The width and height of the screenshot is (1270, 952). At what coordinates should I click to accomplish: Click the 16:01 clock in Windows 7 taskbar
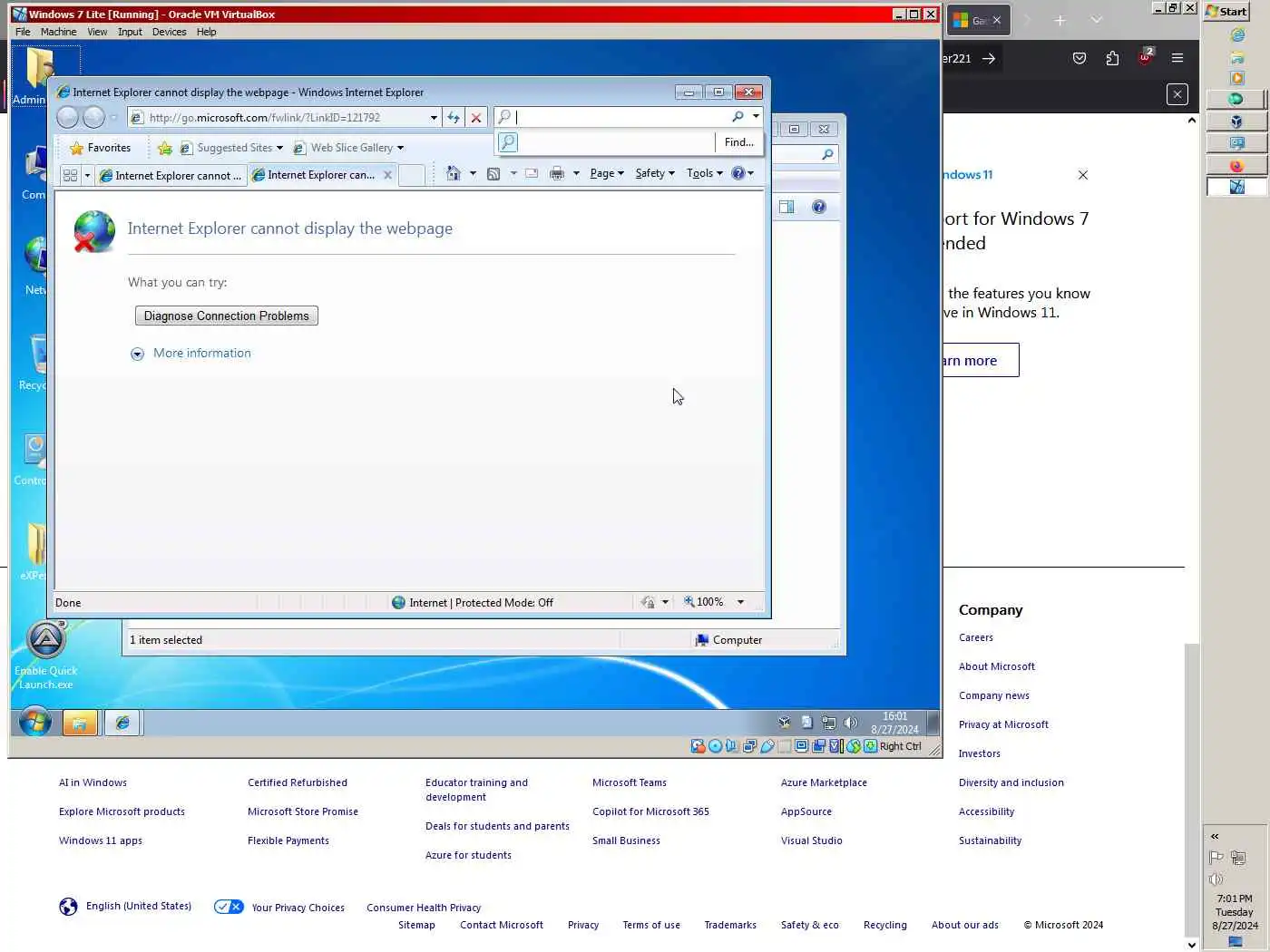pyautogui.click(x=894, y=723)
